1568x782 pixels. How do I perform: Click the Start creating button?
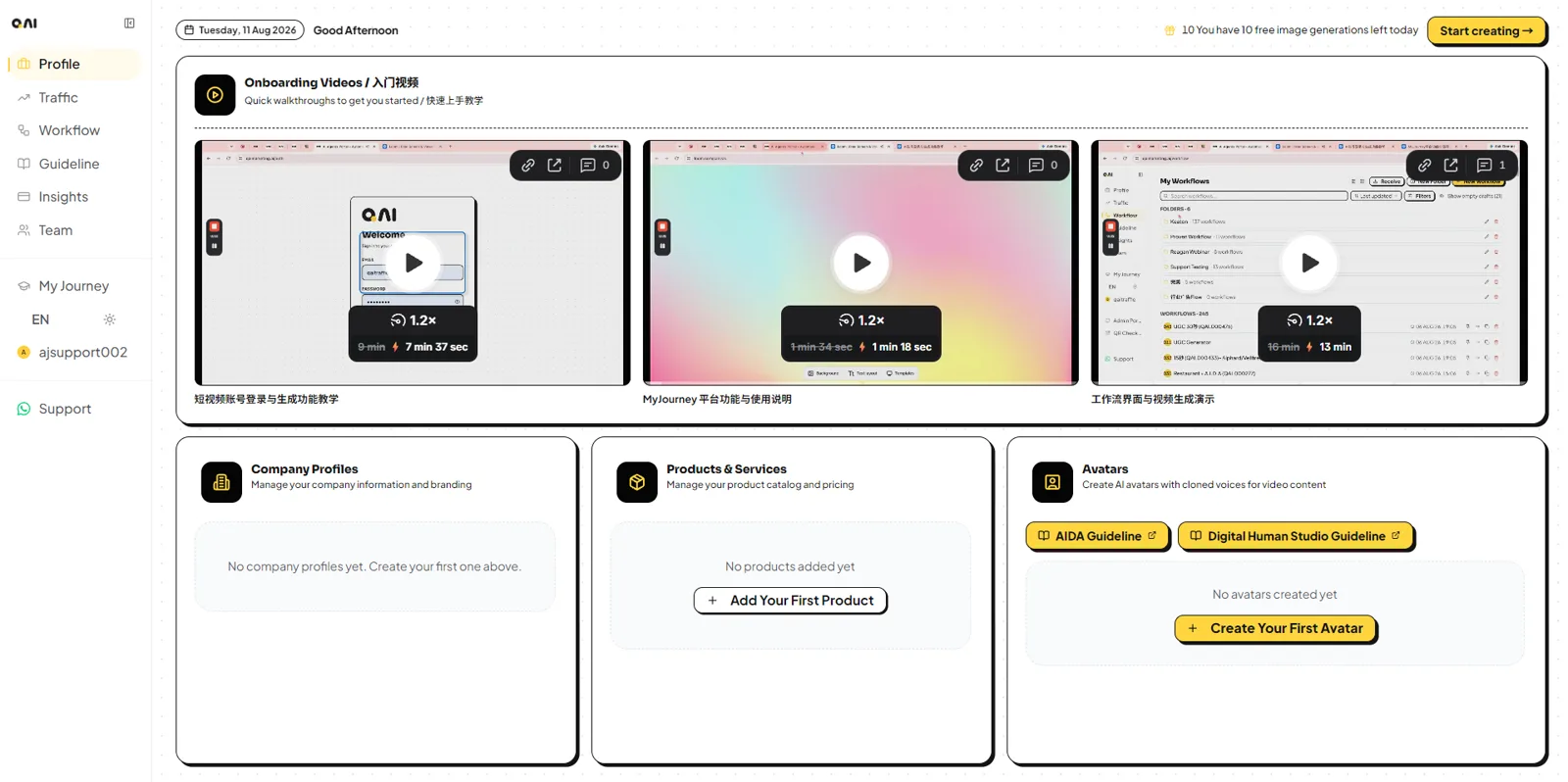[1486, 30]
